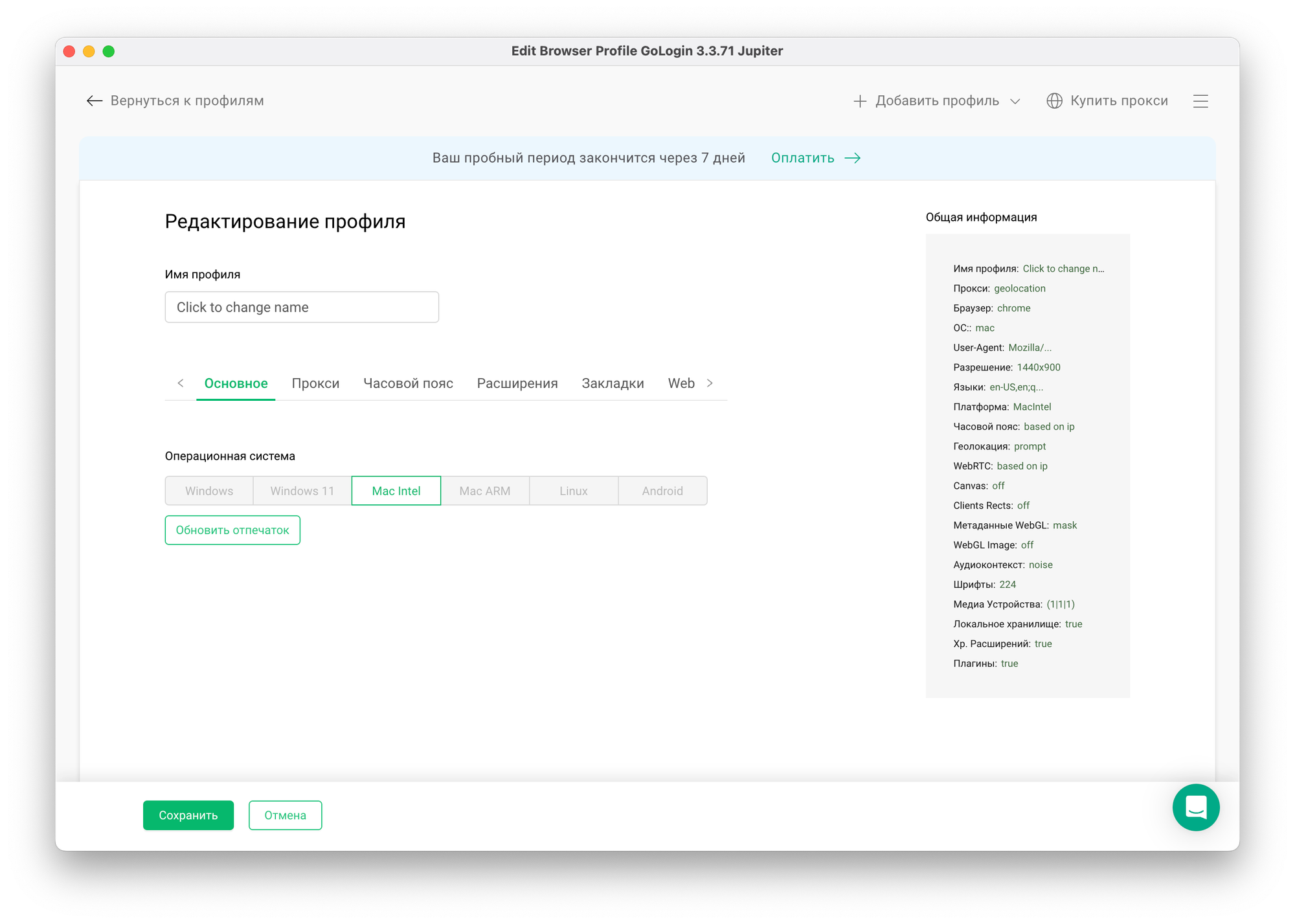Choose Mac ARM as the operating system
Viewport: 1295px width, 924px height.
(x=485, y=491)
